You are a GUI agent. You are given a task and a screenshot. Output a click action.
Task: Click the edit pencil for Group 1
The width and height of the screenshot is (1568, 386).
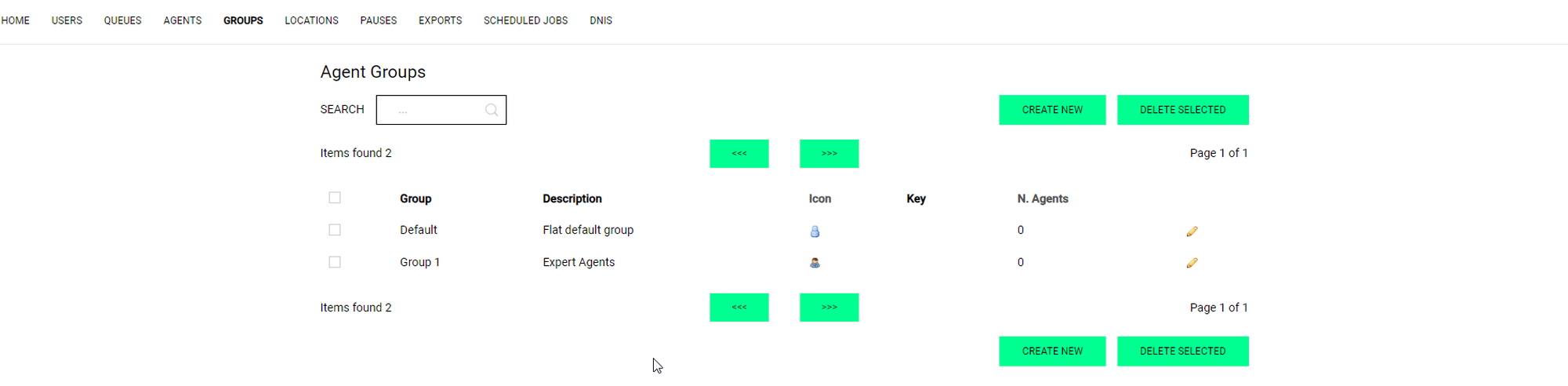[1192, 263]
